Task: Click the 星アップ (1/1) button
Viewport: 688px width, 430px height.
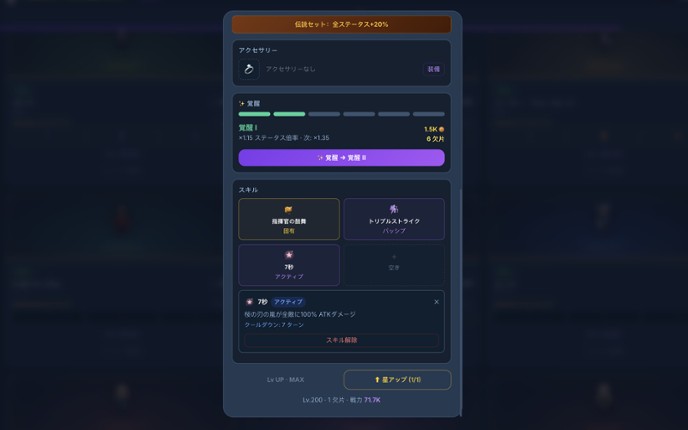Action: 397,380
